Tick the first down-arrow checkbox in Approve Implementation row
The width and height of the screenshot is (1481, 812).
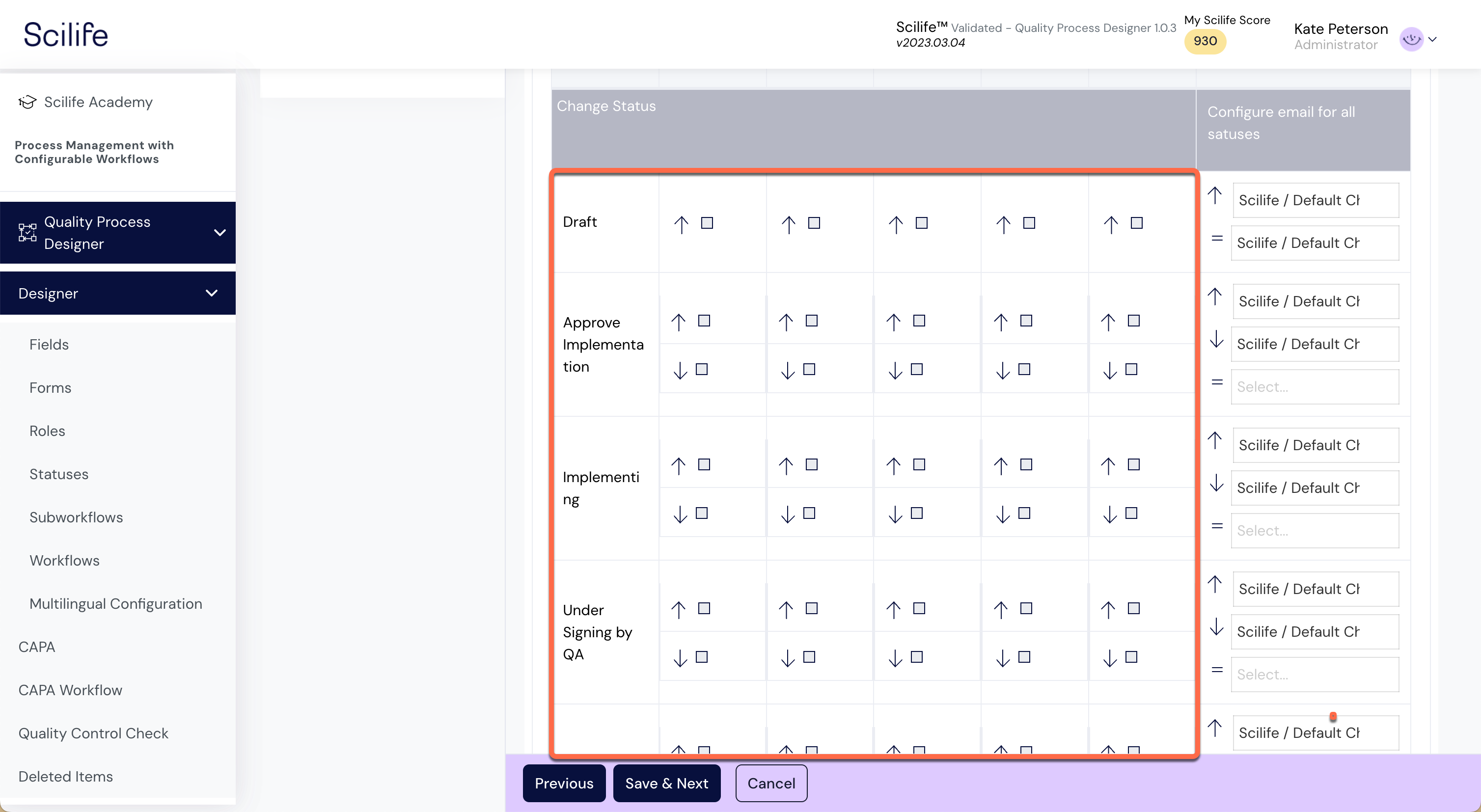[701, 370]
